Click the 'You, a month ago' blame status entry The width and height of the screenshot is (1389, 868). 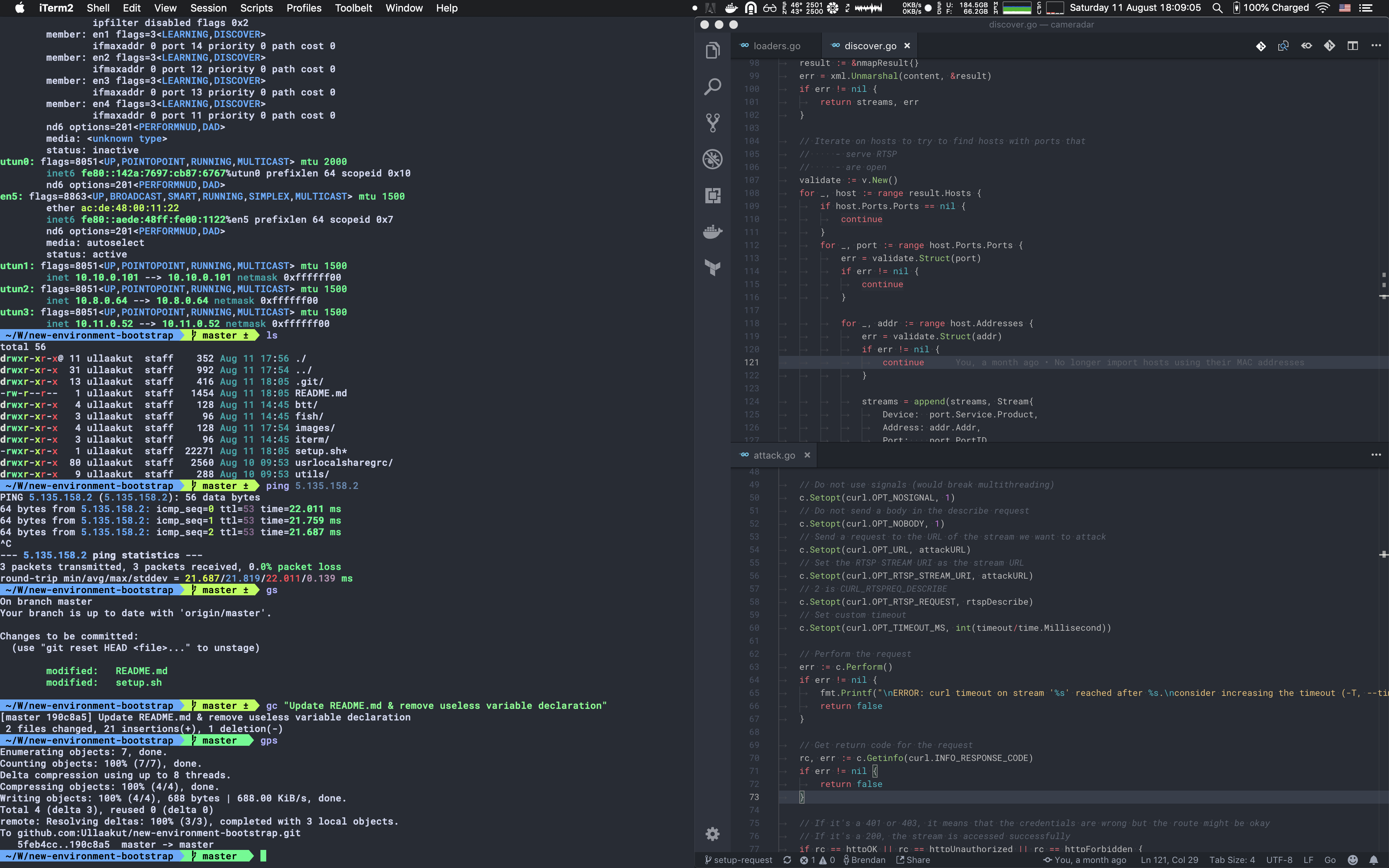tap(1084, 860)
